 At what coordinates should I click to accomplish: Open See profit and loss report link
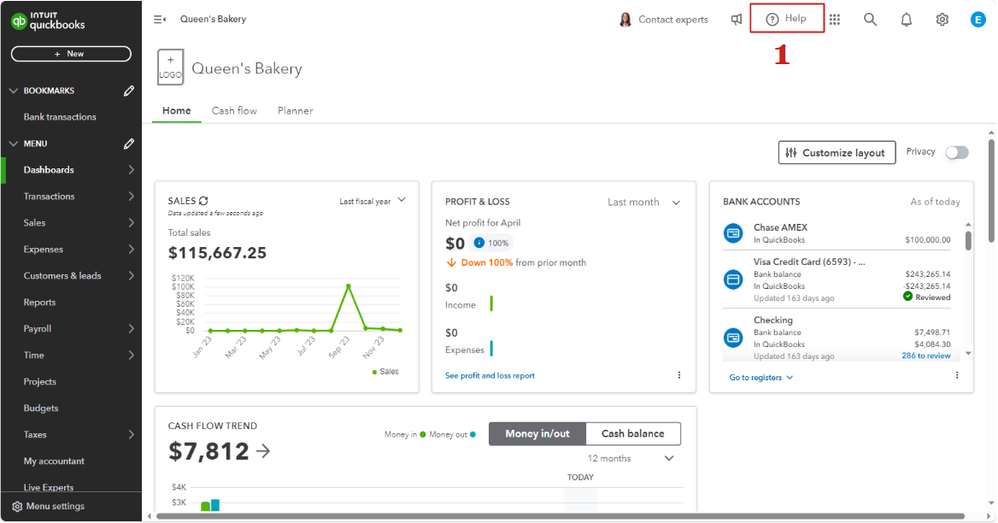pos(490,376)
